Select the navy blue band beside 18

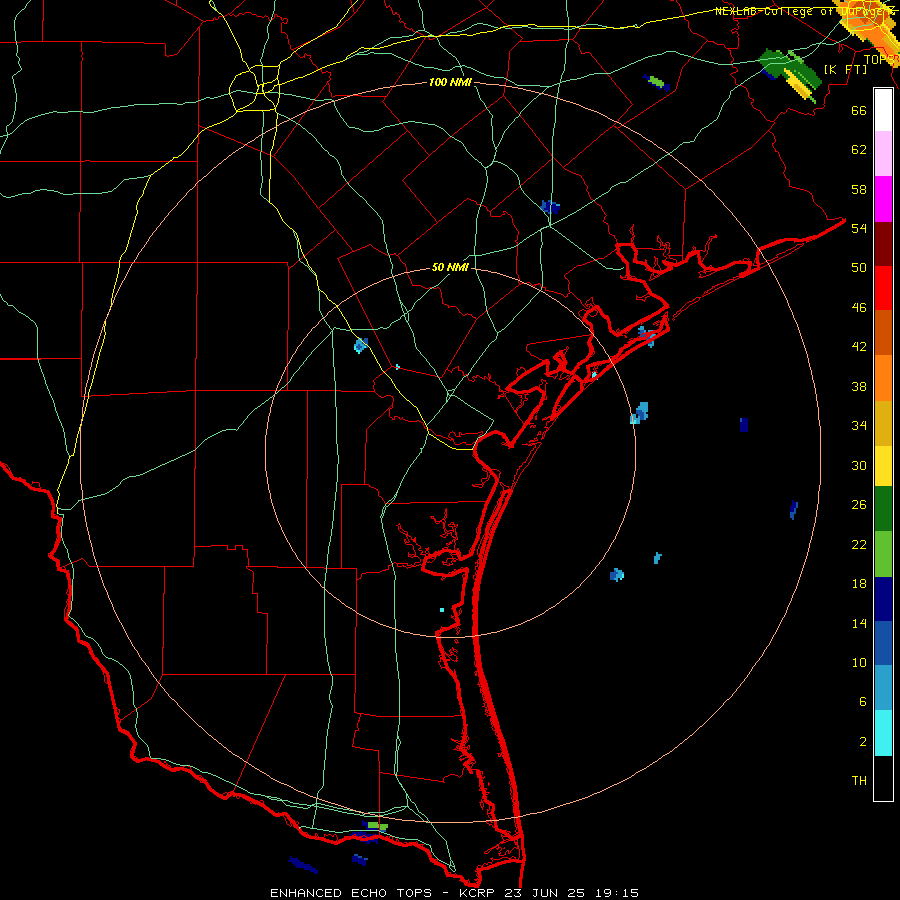883,599
